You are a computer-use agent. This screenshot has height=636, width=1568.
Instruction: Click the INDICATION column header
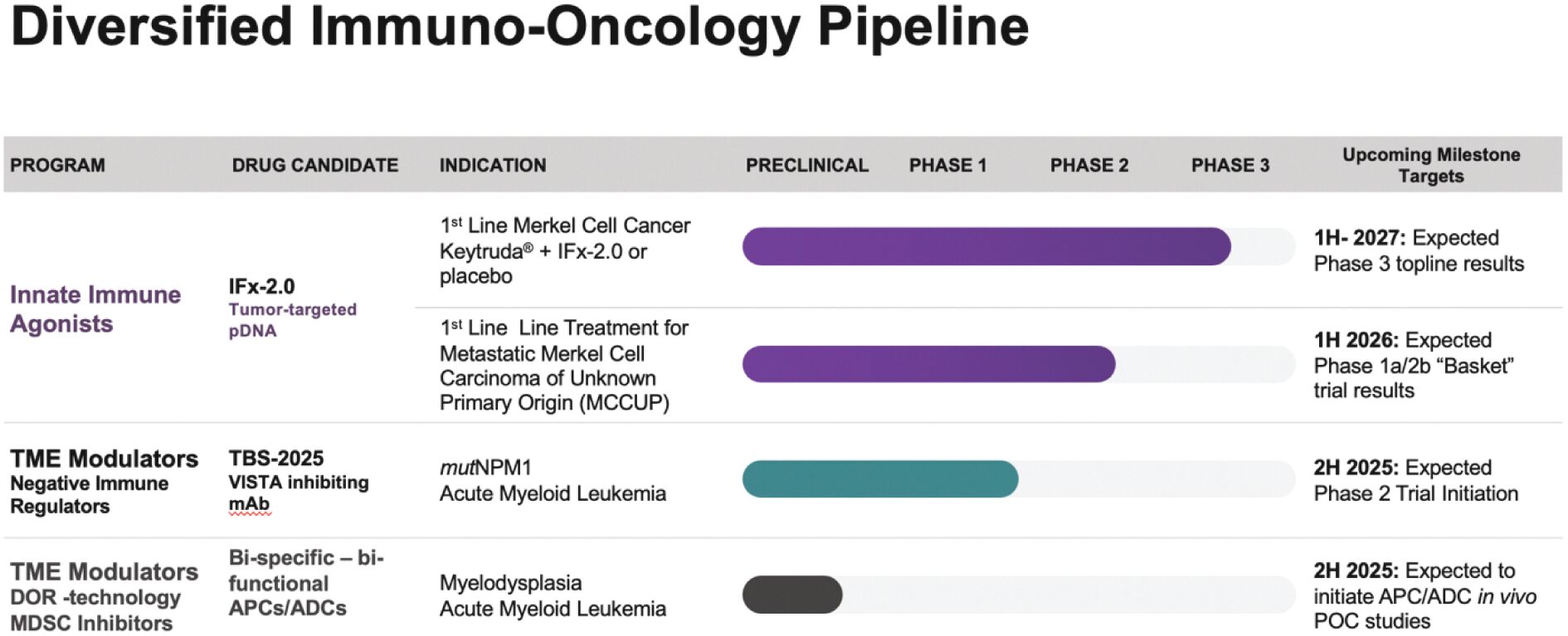[x=493, y=165]
